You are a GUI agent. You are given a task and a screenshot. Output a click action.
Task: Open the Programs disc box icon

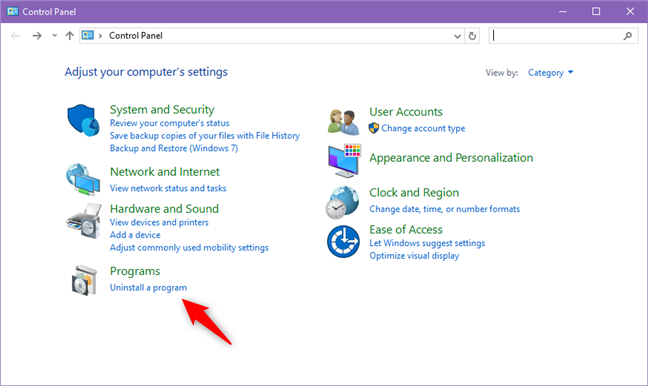(x=84, y=280)
